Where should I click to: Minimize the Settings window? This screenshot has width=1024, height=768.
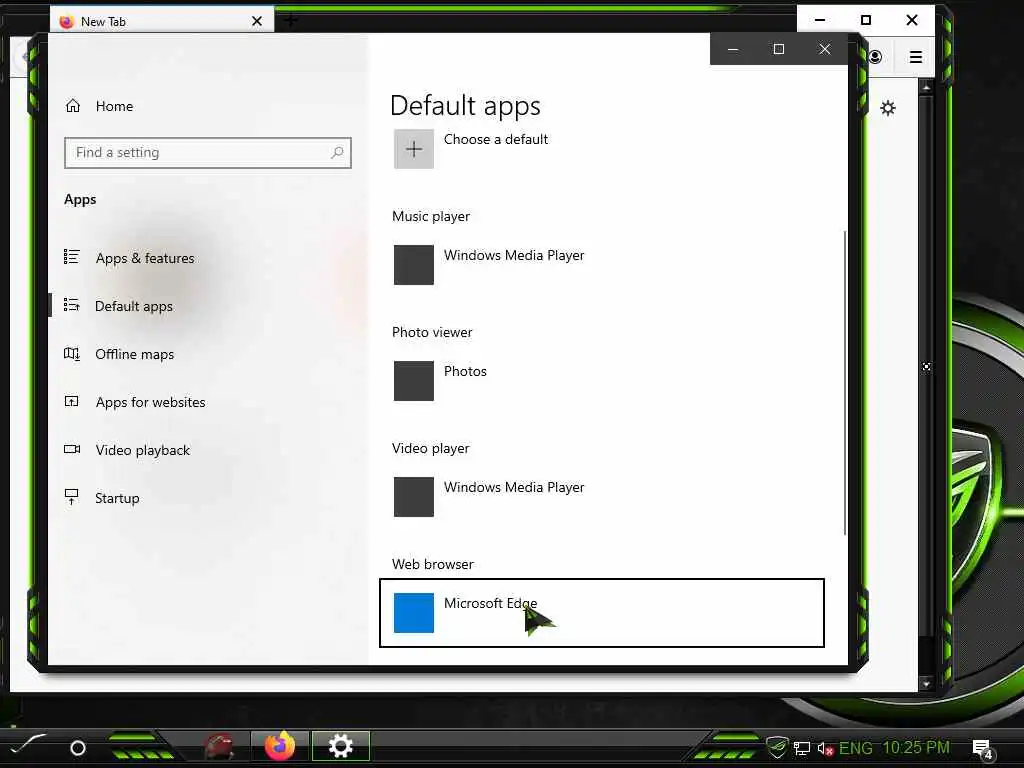pos(733,49)
